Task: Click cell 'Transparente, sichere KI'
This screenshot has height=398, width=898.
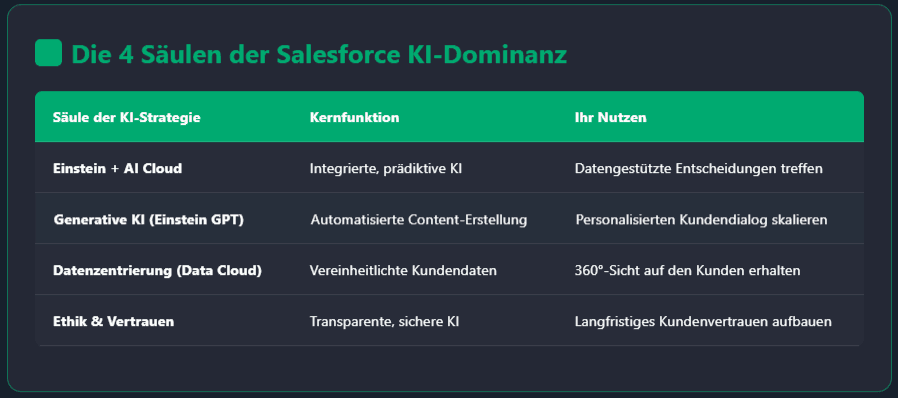Action: [x=384, y=322]
